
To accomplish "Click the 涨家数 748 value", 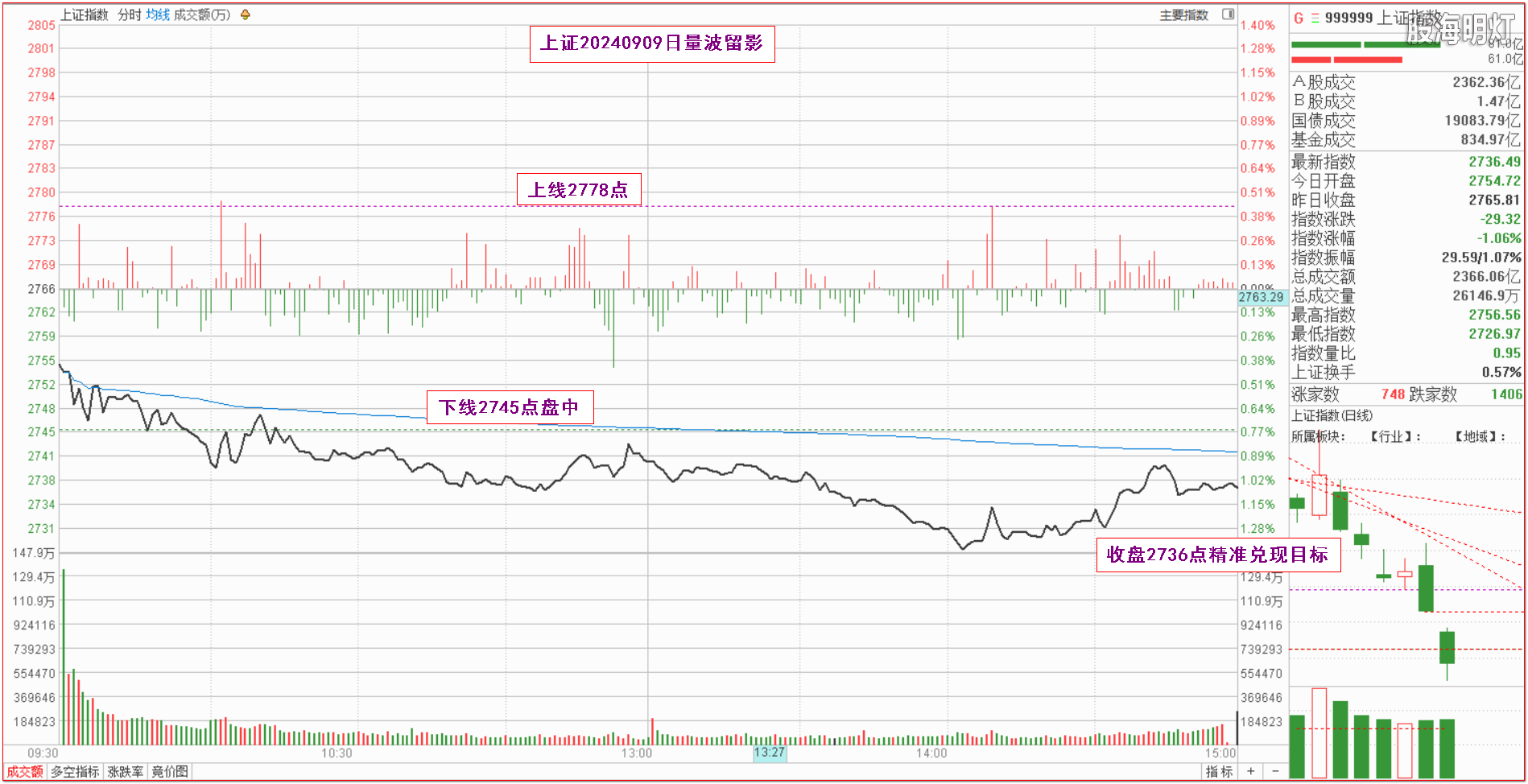I will pos(1393,394).
